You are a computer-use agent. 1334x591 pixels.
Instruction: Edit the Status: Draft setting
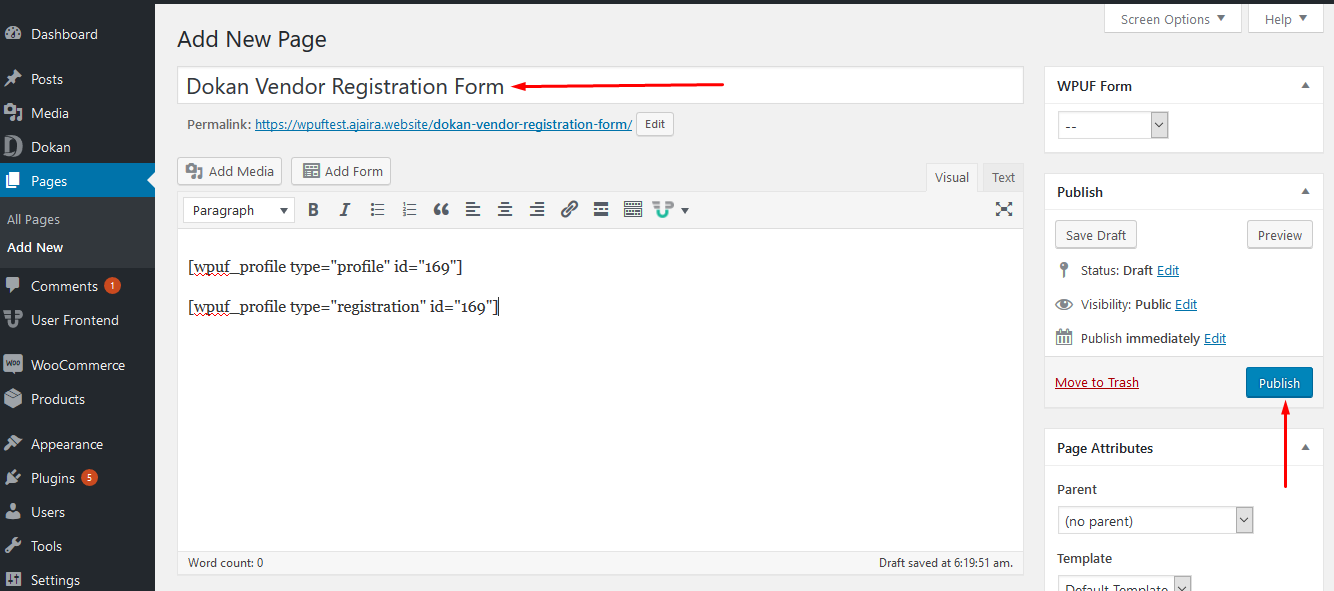[1168, 270]
